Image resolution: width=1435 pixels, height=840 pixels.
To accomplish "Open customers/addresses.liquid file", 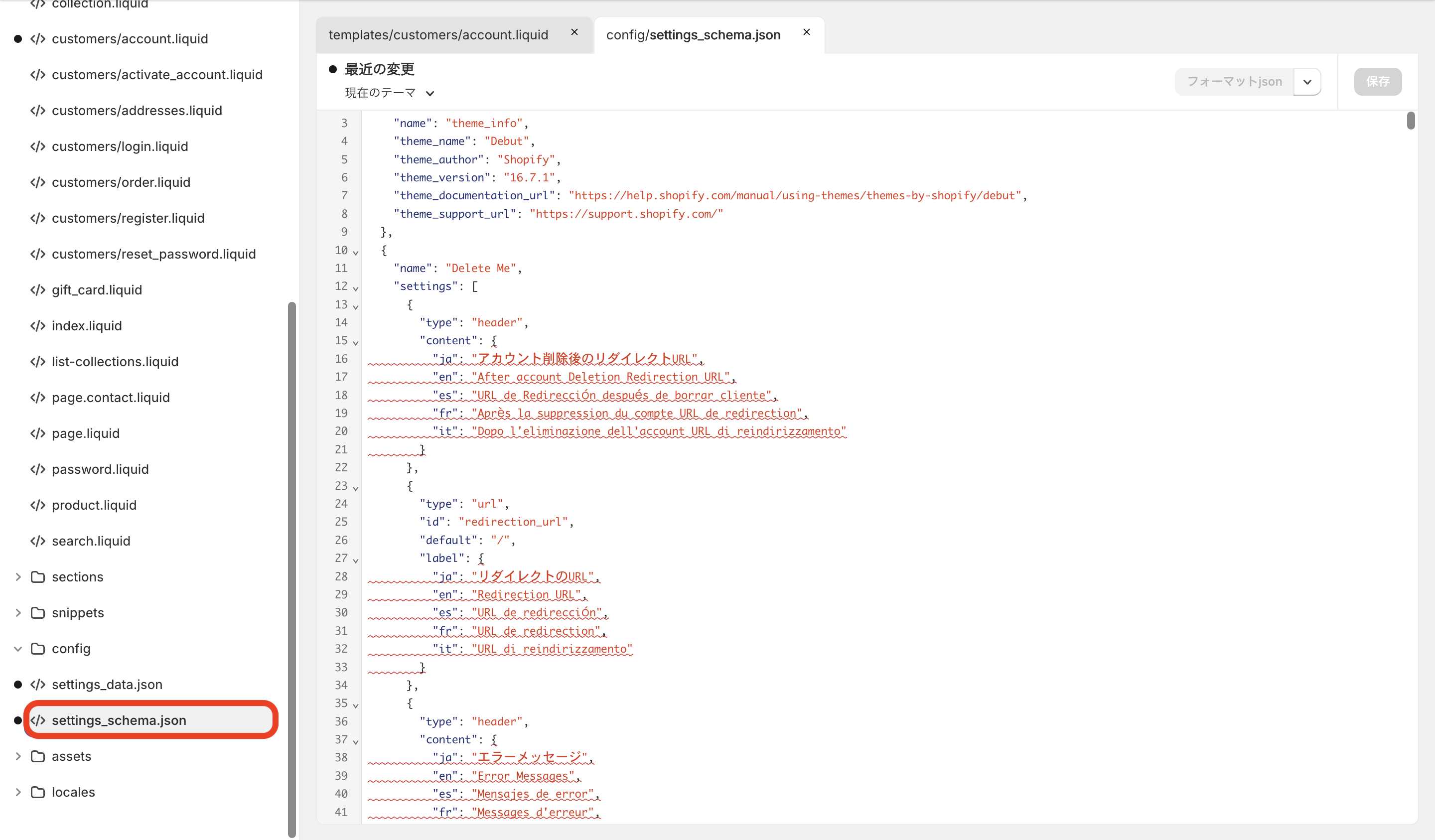I will coord(137,111).
